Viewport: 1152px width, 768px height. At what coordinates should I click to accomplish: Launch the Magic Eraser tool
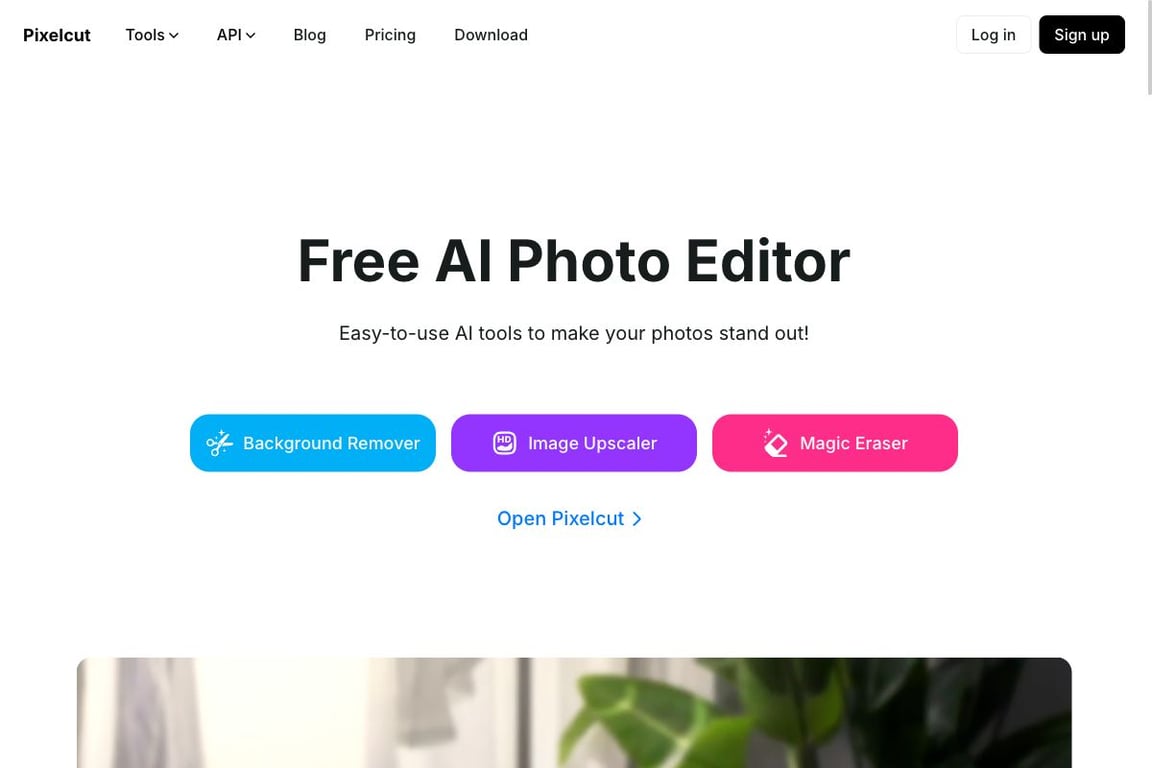(835, 443)
